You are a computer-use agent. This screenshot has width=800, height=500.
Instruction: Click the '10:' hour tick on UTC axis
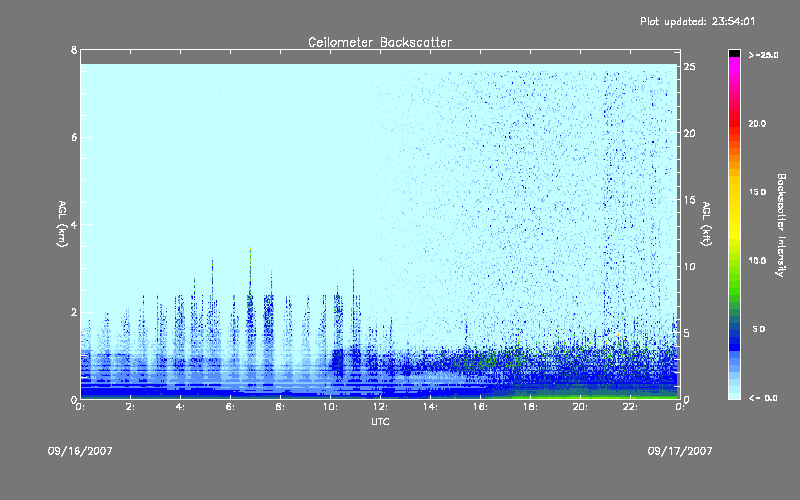click(330, 407)
